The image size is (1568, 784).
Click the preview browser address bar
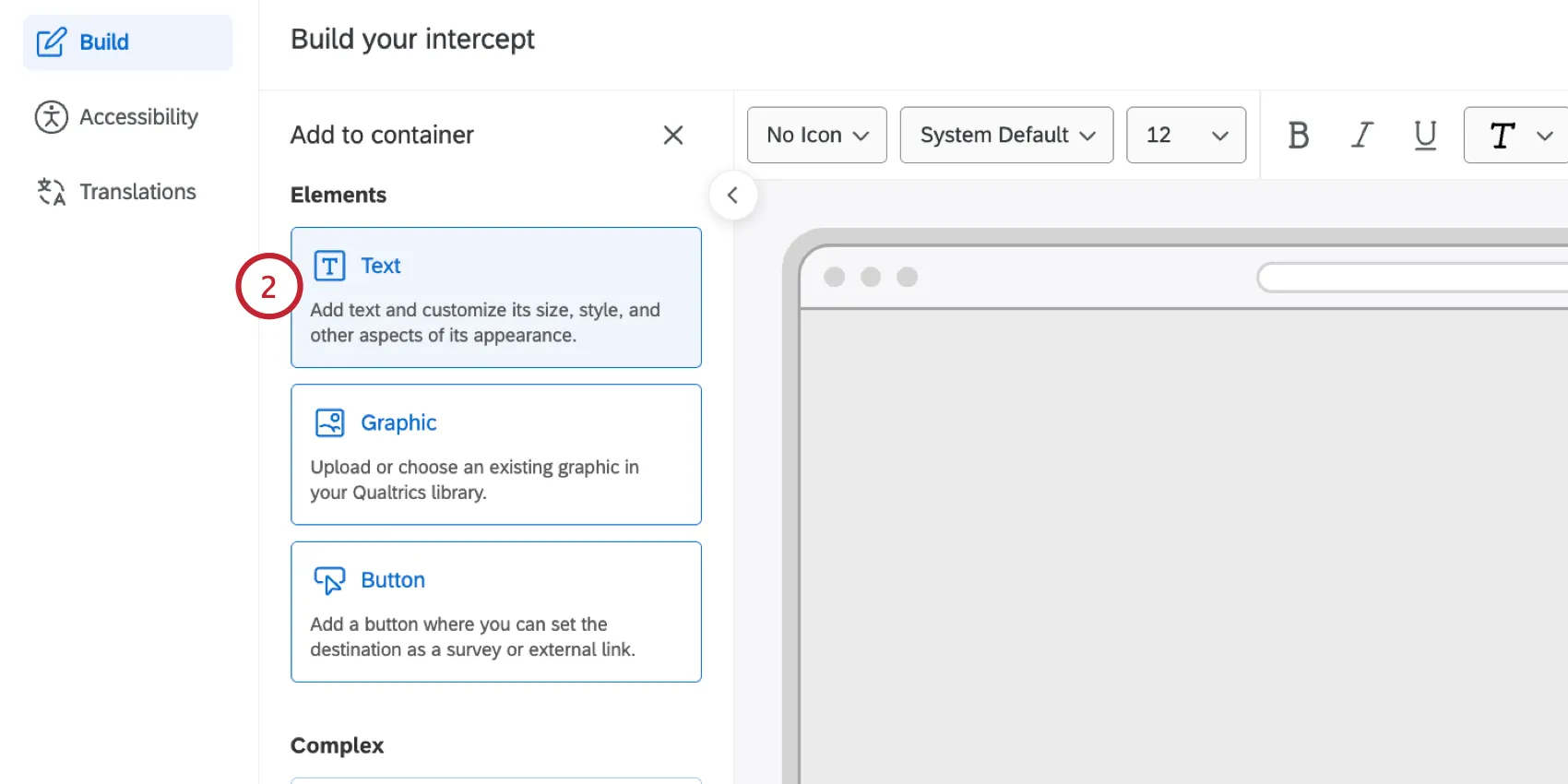pyautogui.click(x=1412, y=278)
